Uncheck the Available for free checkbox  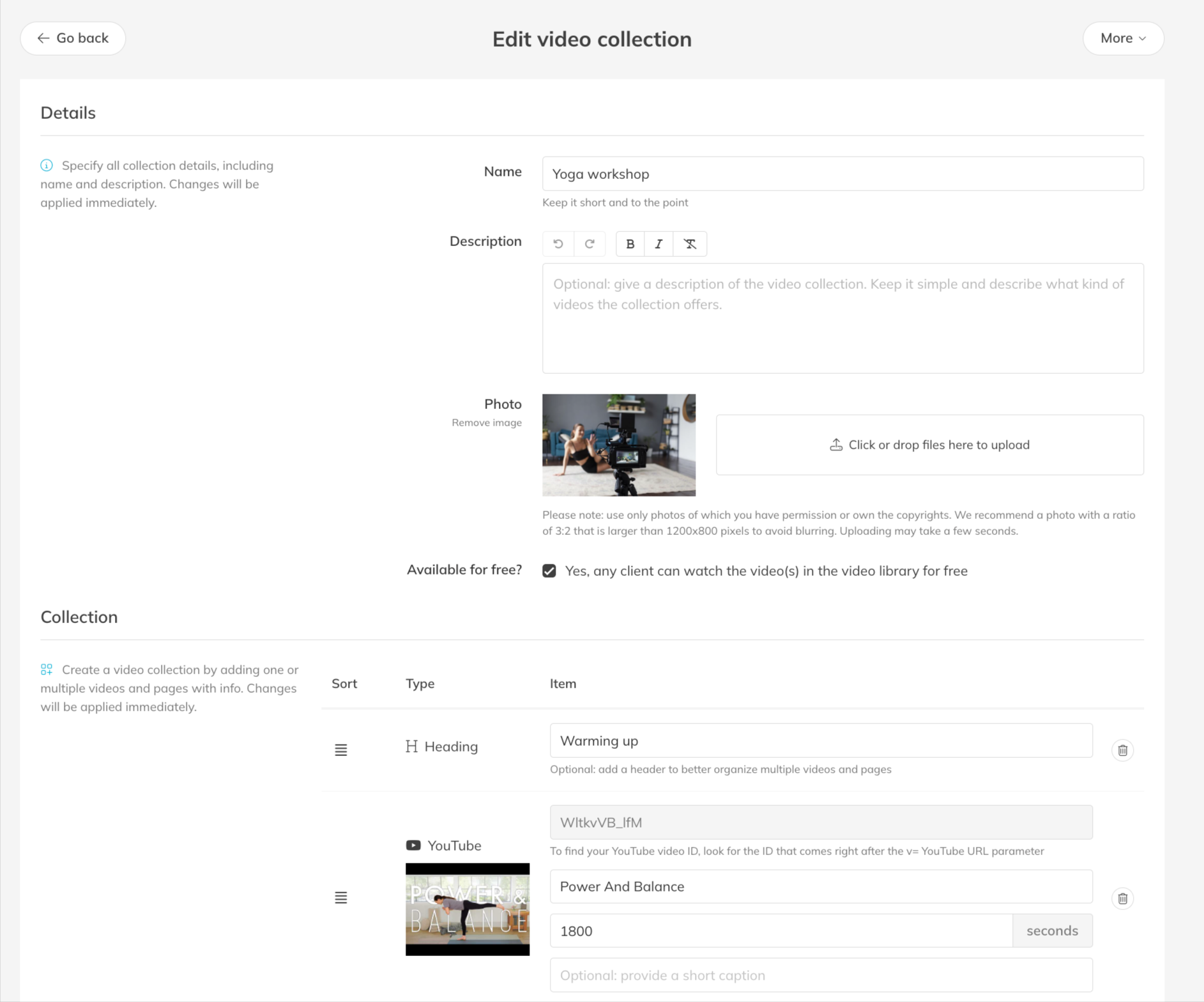tap(549, 571)
